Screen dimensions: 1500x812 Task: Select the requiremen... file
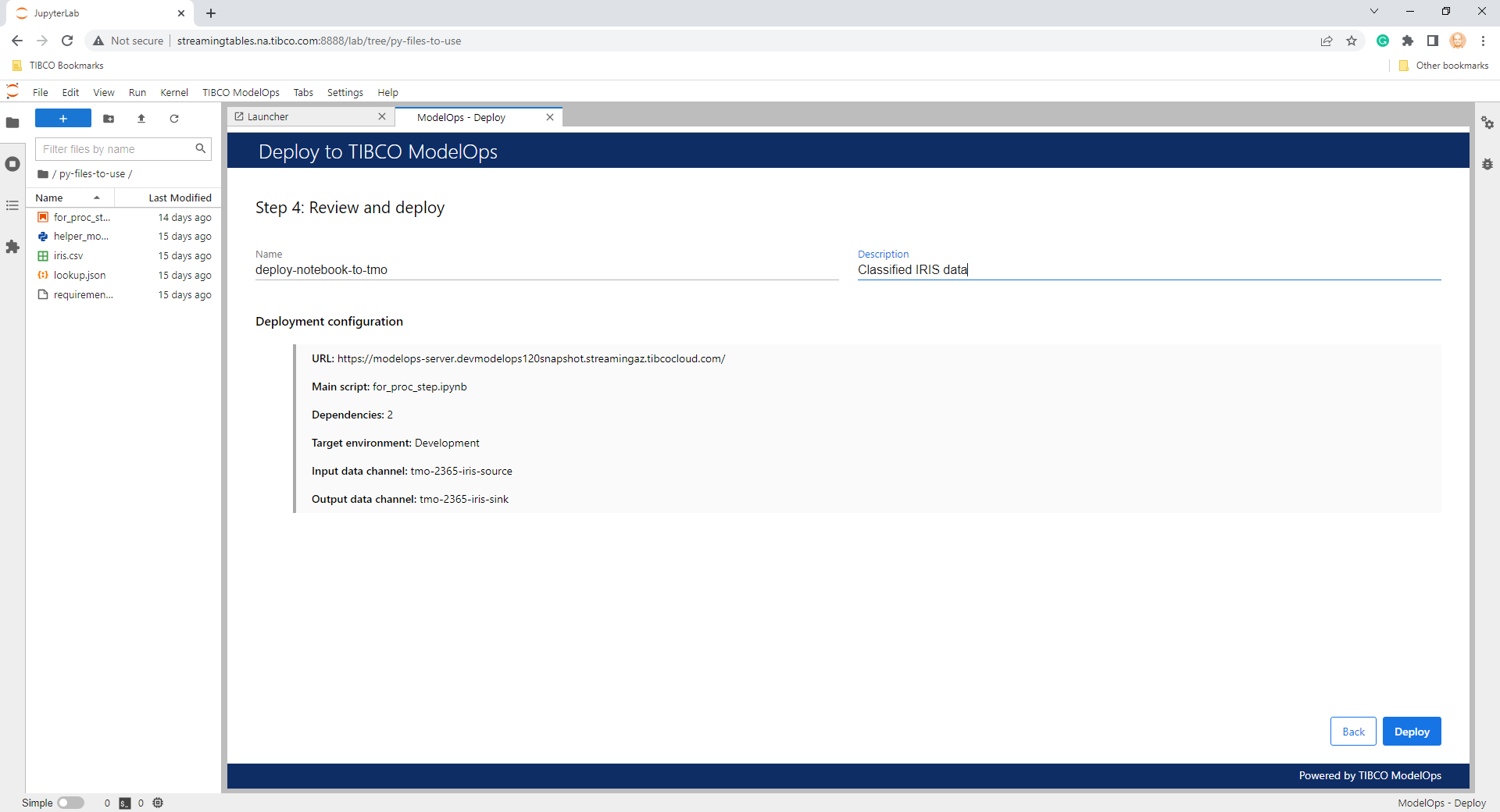tap(123, 295)
